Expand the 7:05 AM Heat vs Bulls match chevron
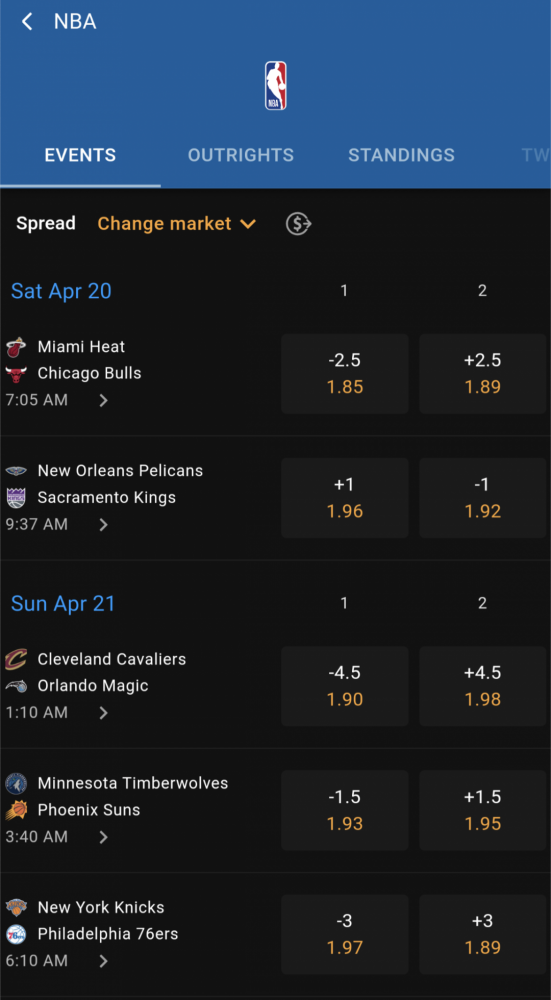This screenshot has width=551, height=1000. pyautogui.click(x=103, y=401)
